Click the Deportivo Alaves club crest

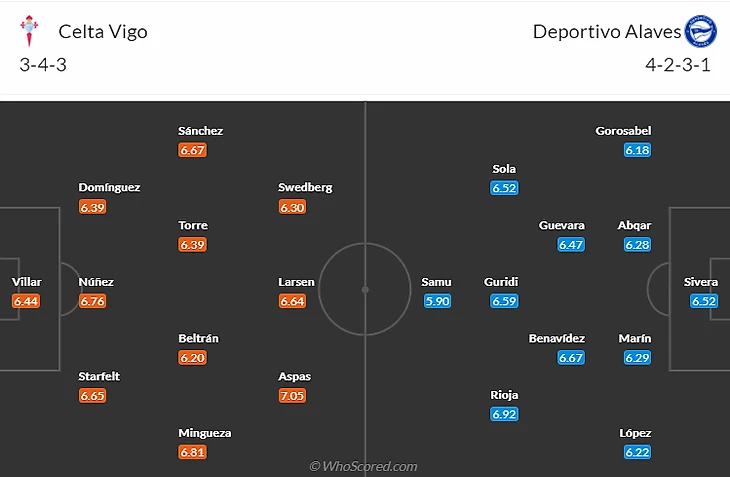pyautogui.click(x=700, y=31)
